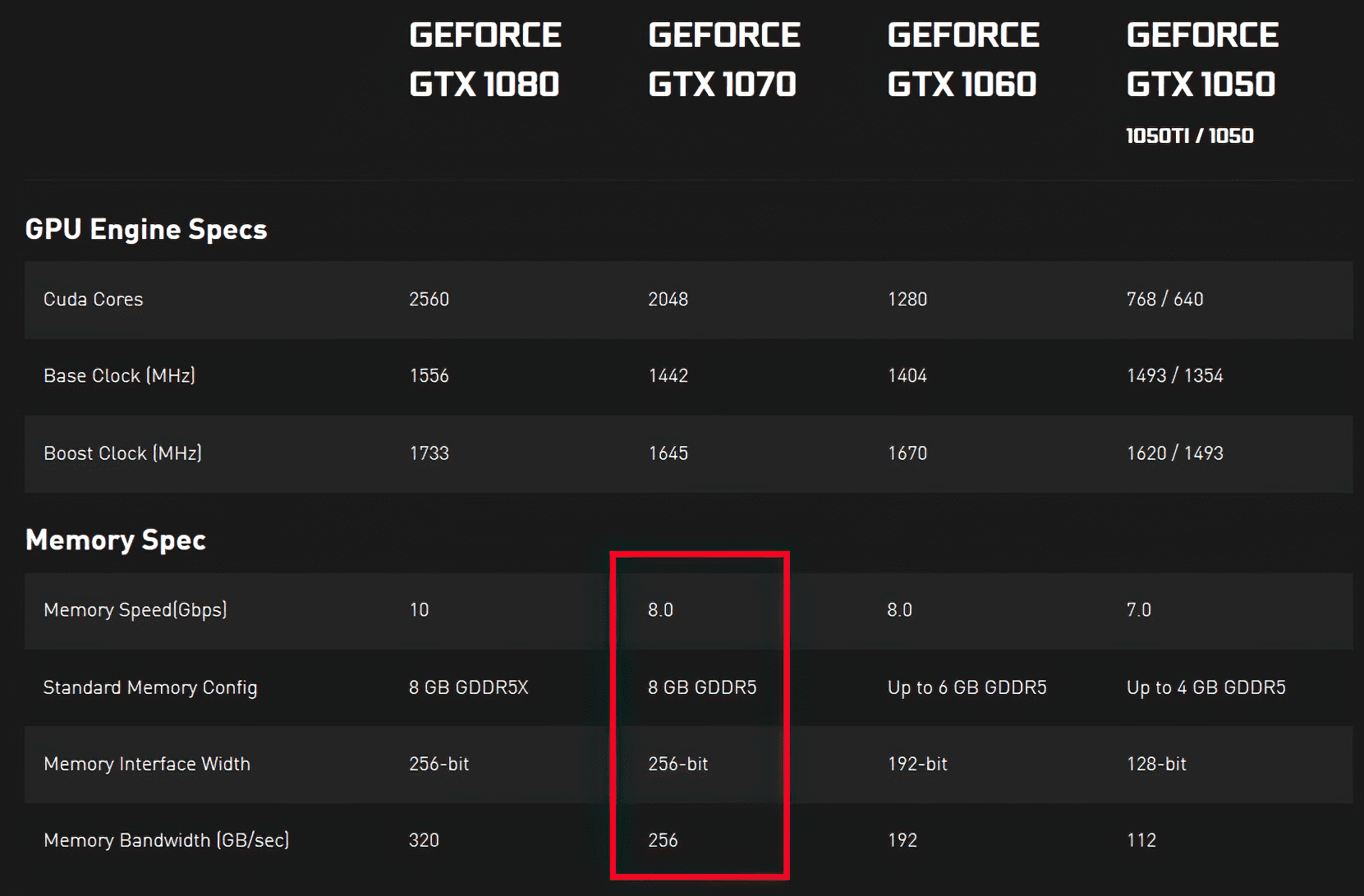The height and width of the screenshot is (896, 1364).
Task: Click the GTX 1080 Cuda Cores value 2560
Action: (x=429, y=299)
